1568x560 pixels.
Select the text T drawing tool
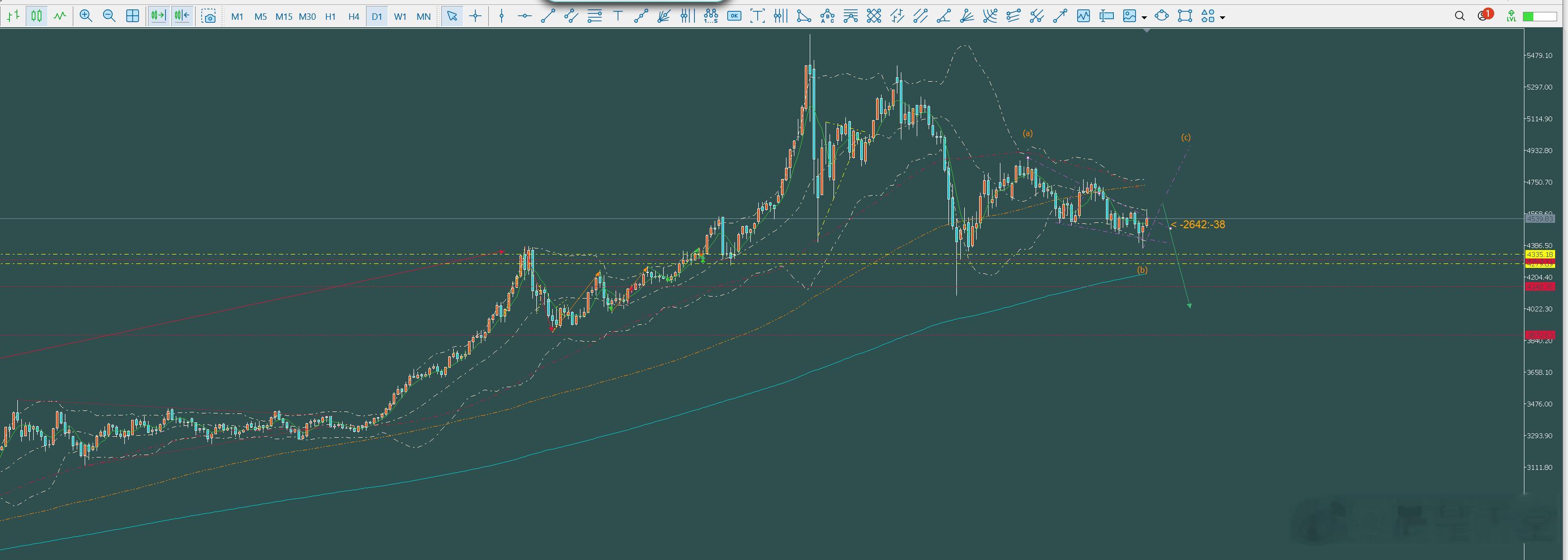(618, 16)
